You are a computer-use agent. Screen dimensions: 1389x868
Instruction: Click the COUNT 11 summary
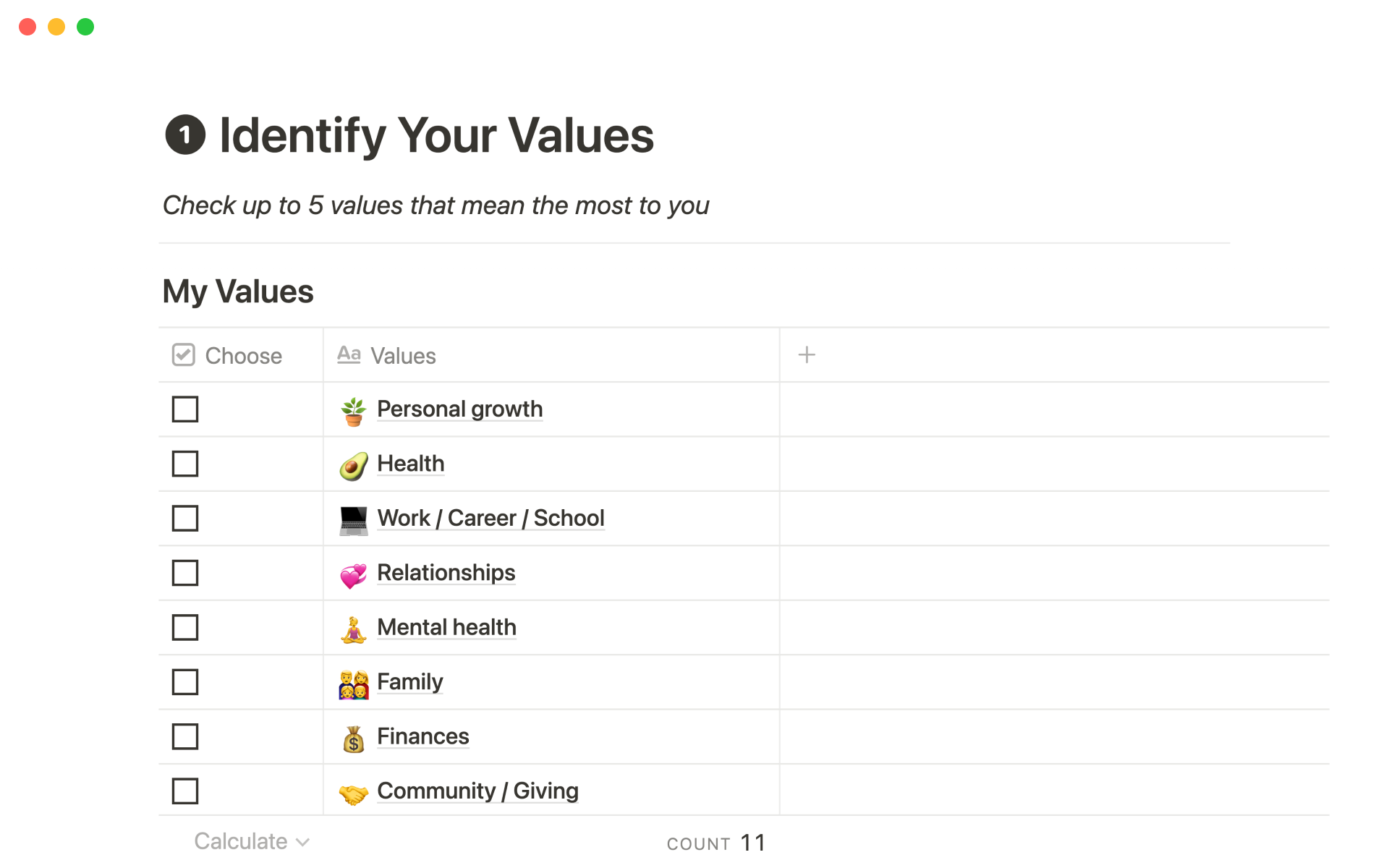click(715, 843)
